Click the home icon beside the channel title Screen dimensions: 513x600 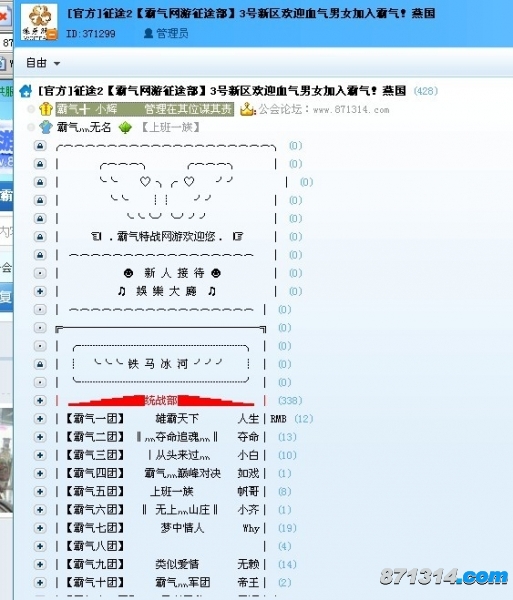(26, 91)
